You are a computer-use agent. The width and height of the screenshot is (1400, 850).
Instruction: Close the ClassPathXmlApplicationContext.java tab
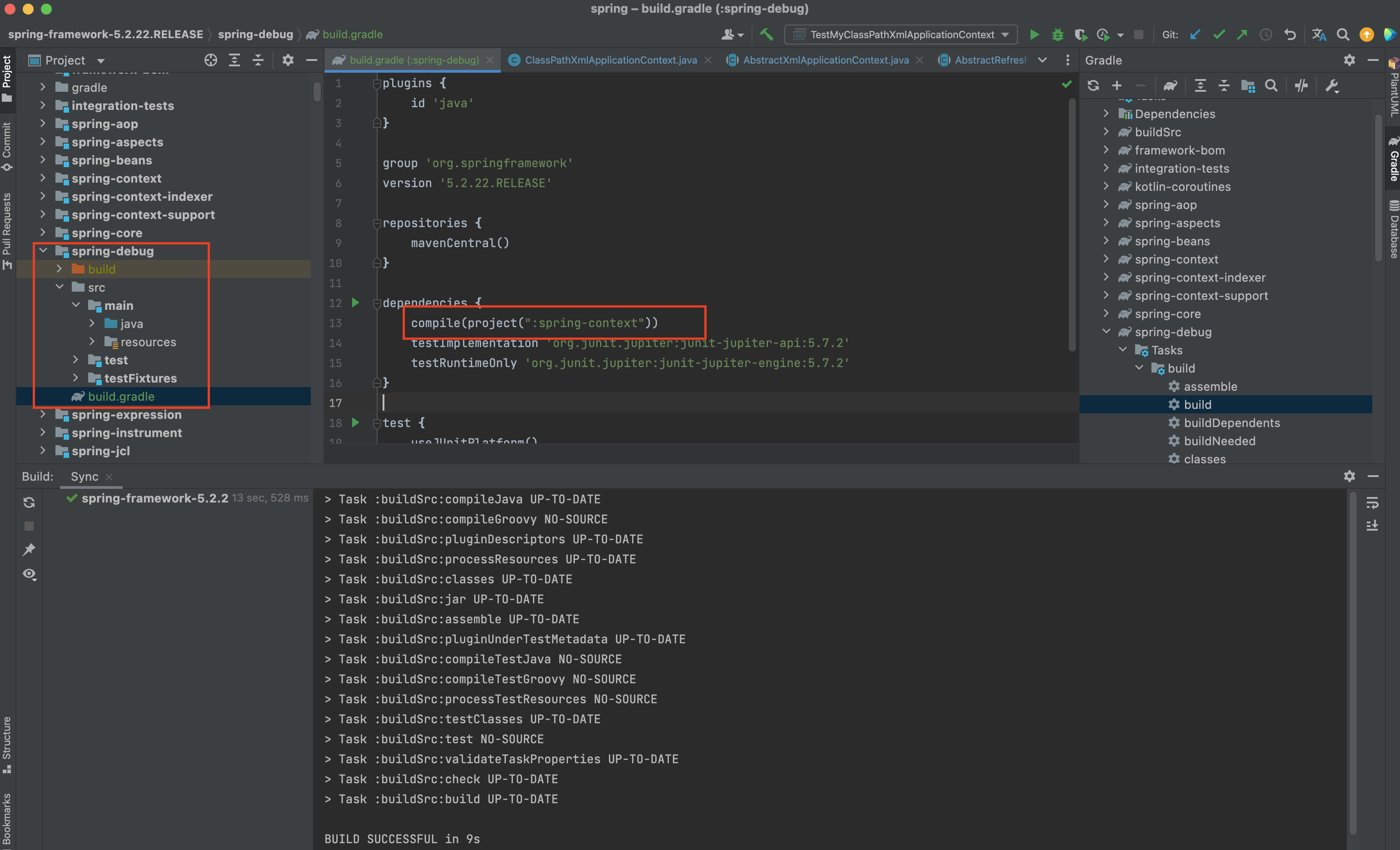click(x=708, y=60)
